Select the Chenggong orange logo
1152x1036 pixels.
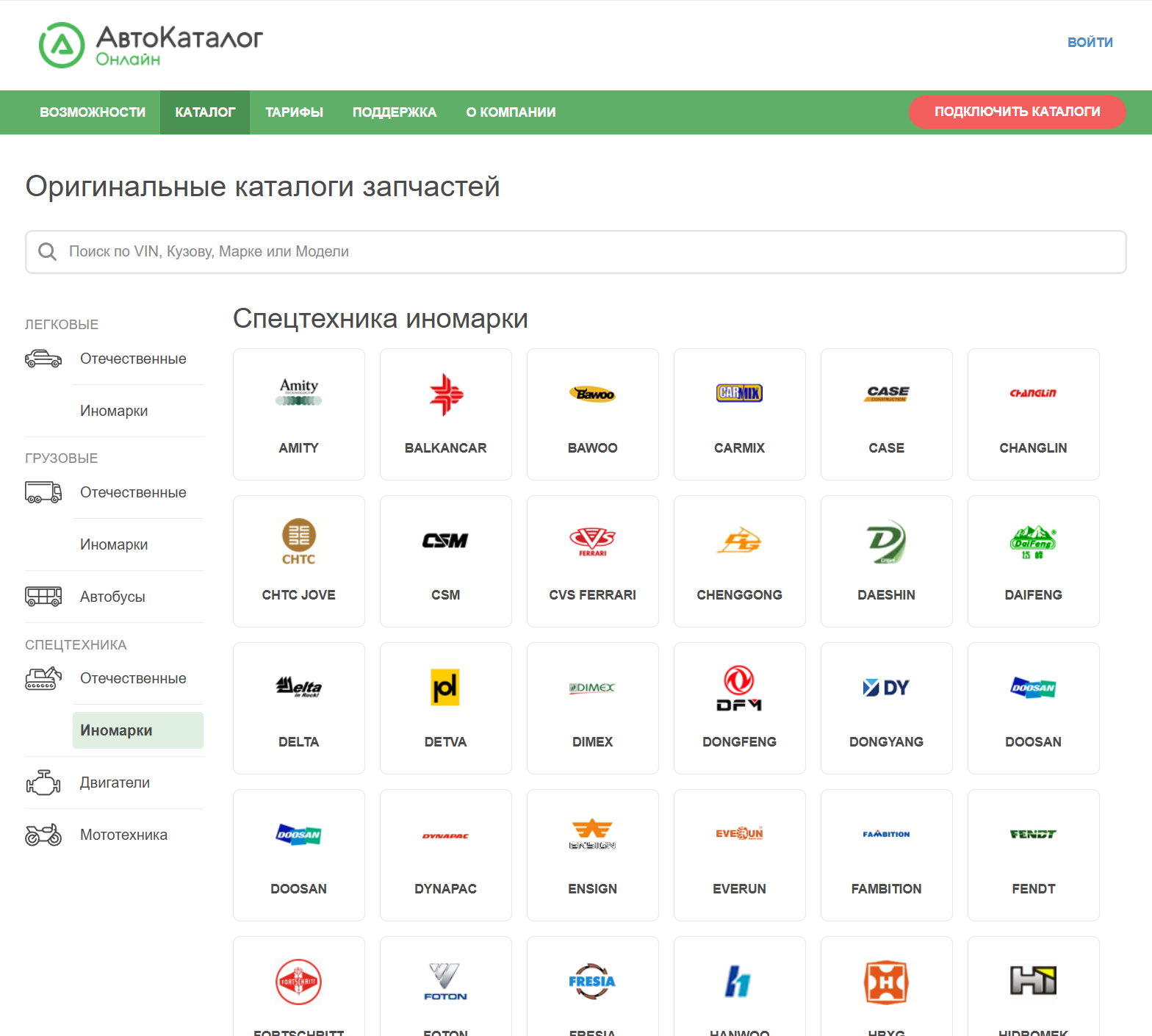[740, 541]
